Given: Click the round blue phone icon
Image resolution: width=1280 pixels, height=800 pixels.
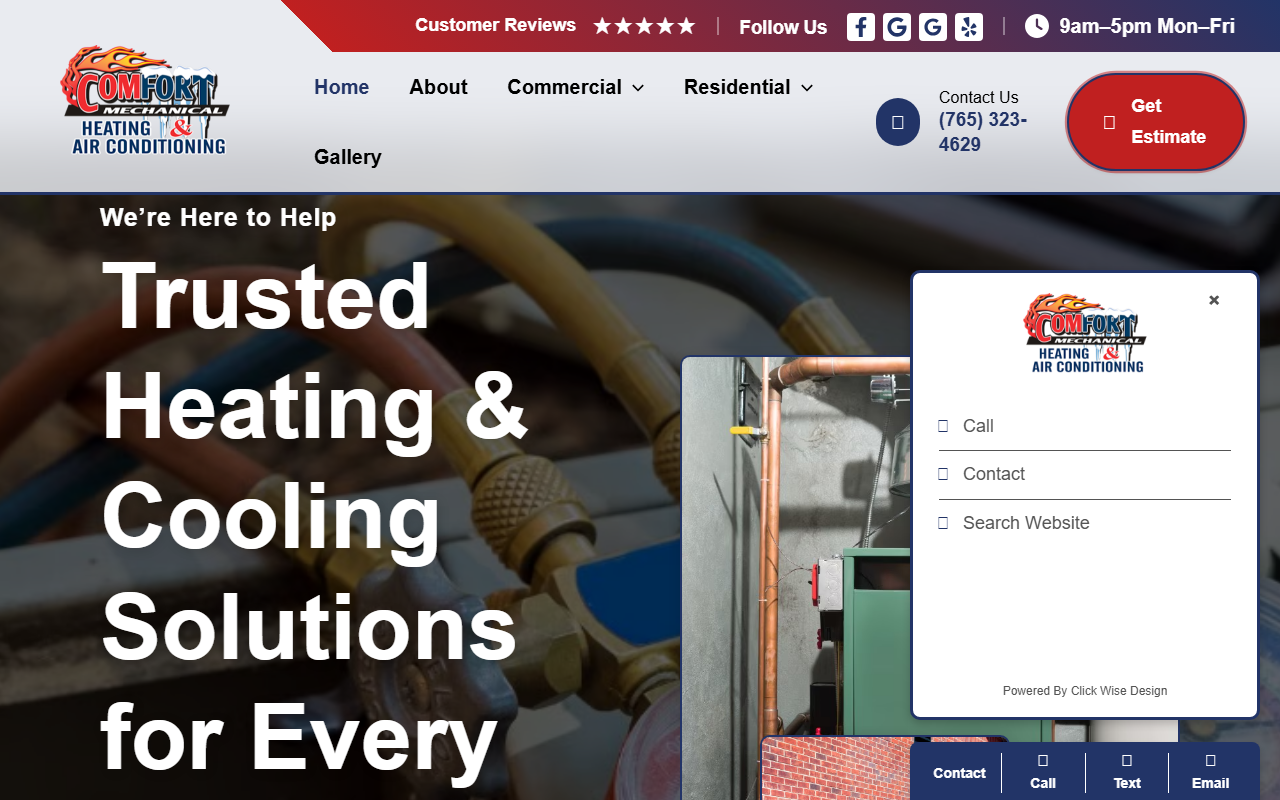Looking at the screenshot, I should (898, 122).
